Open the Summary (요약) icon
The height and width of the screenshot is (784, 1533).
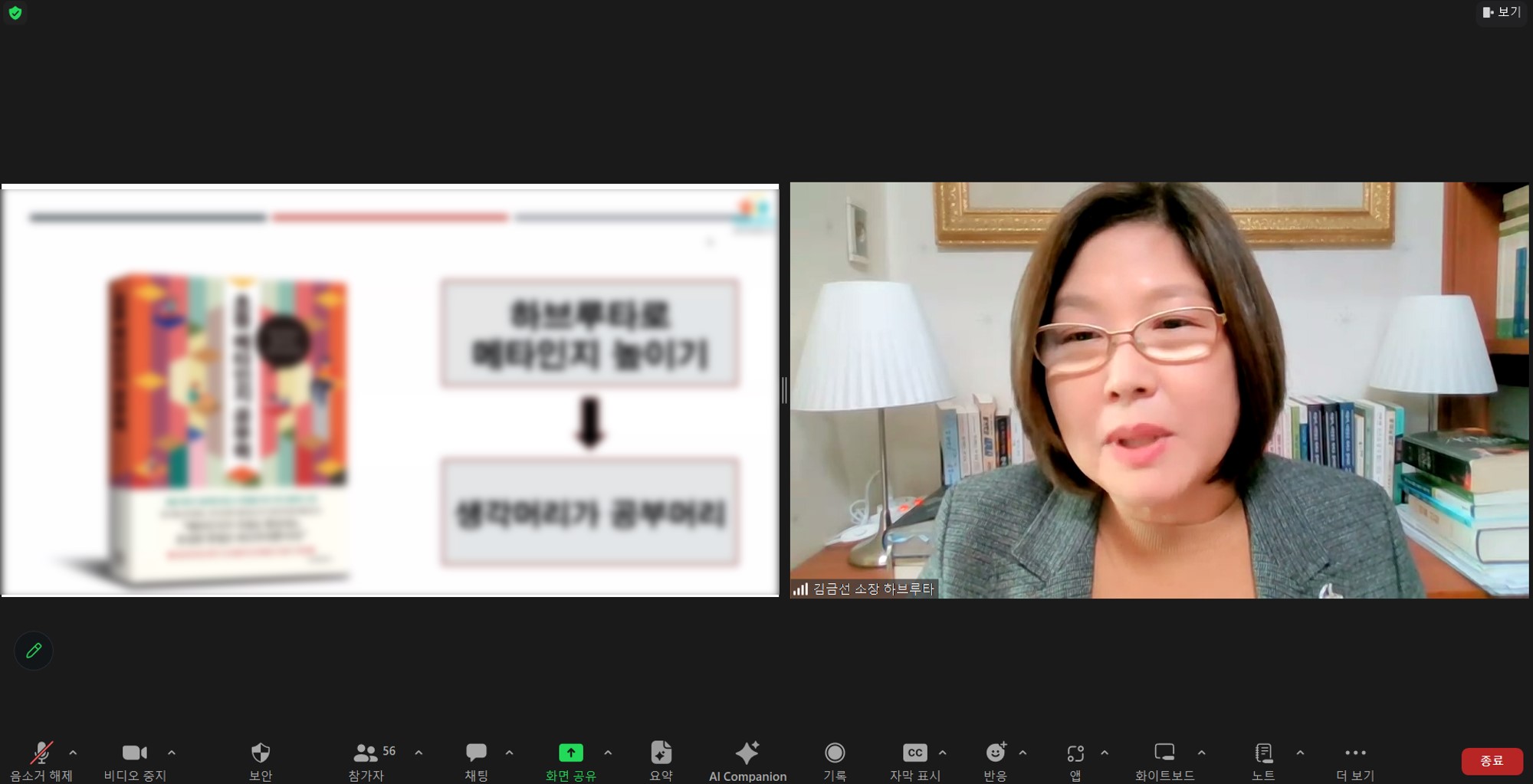661,753
